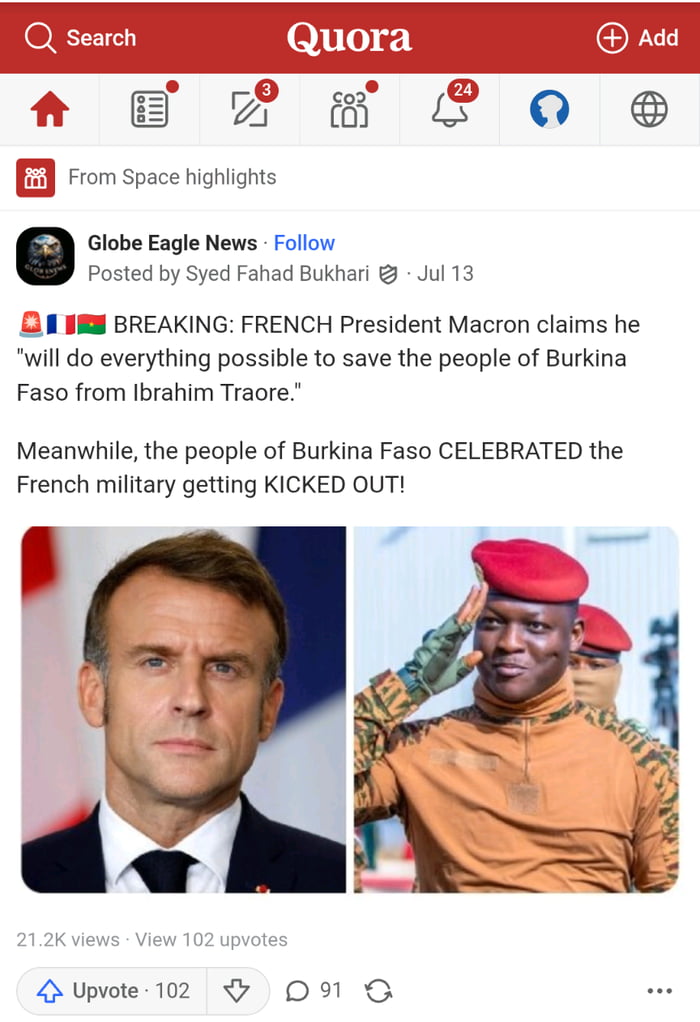Open your profile avatar
The height and width of the screenshot is (1022, 700).
click(x=549, y=110)
